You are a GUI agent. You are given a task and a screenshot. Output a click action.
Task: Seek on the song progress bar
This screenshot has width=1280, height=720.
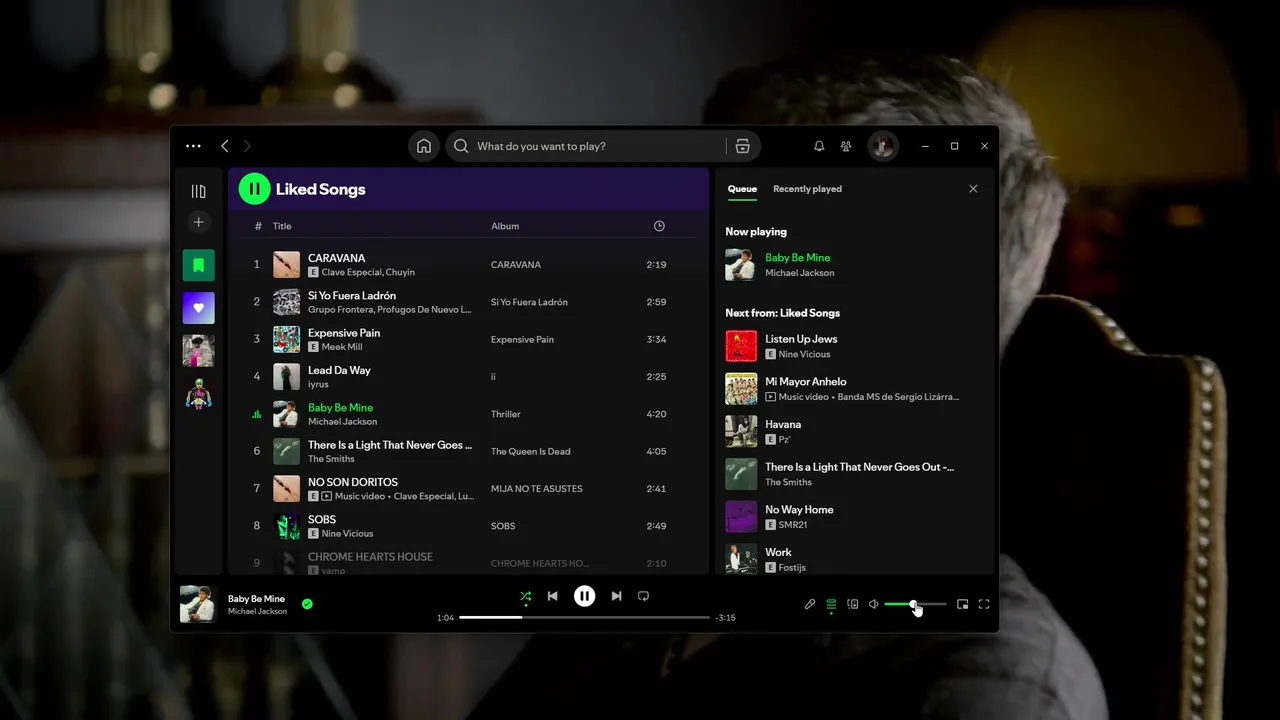pyautogui.click(x=584, y=617)
